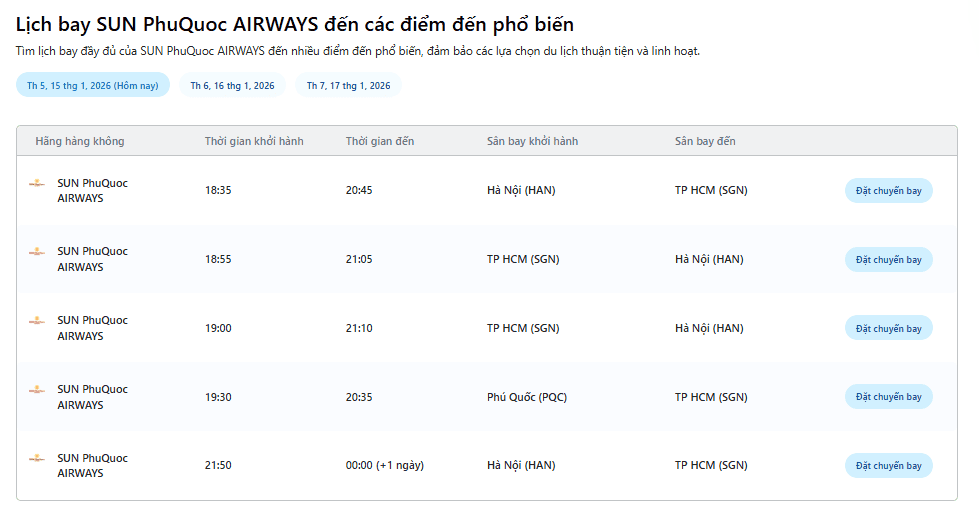Book the 18:35 Hà Nội to TP HCM flight

(x=888, y=191)
